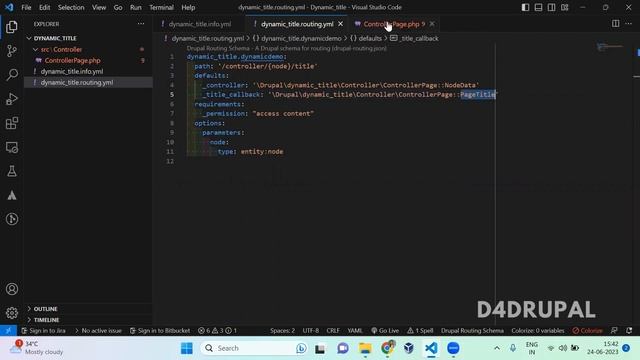Toggle the primary side bar layout button
Screen dimensions: 640x360
tap(525, 7)
